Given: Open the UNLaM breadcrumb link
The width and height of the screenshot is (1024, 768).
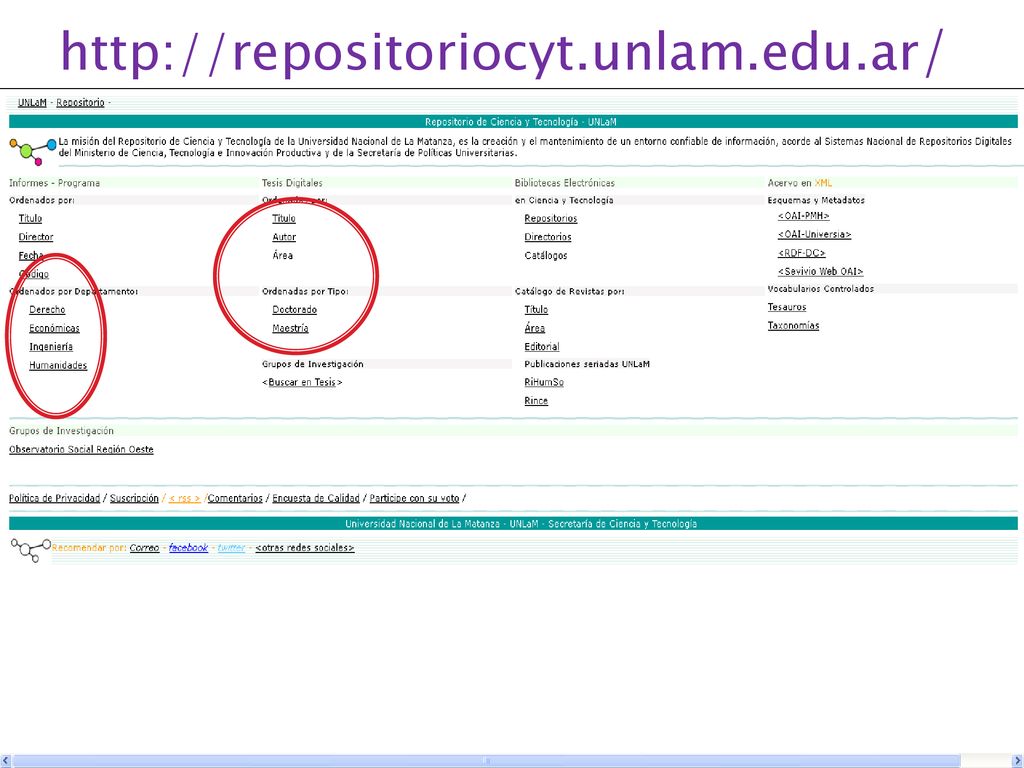Looking at the screenshot, I should pos(32,103).
